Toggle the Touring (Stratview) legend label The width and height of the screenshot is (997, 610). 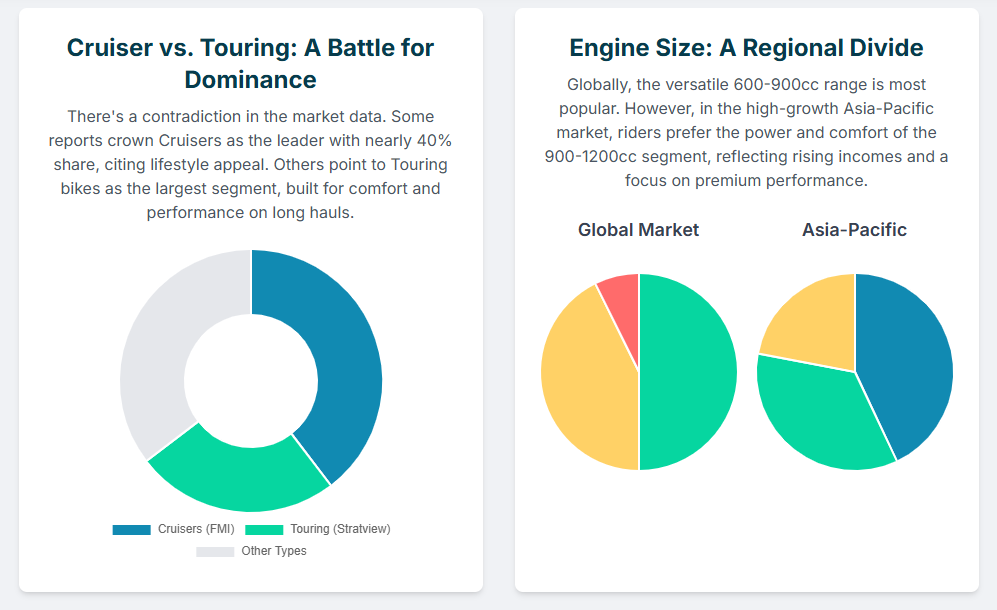(340, 529)
